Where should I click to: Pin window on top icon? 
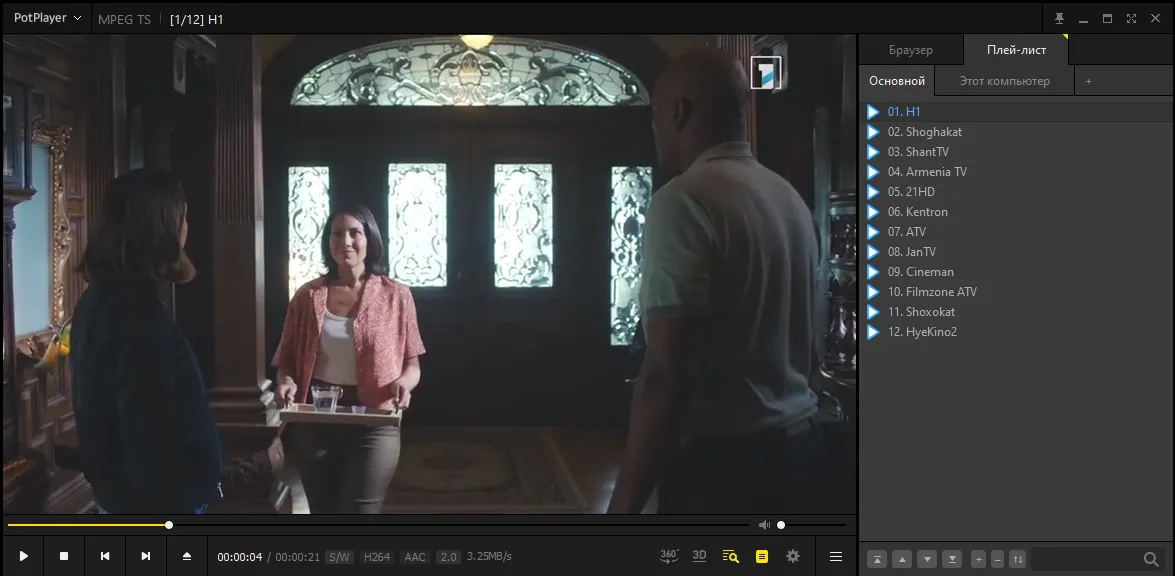click(1059, 19)
